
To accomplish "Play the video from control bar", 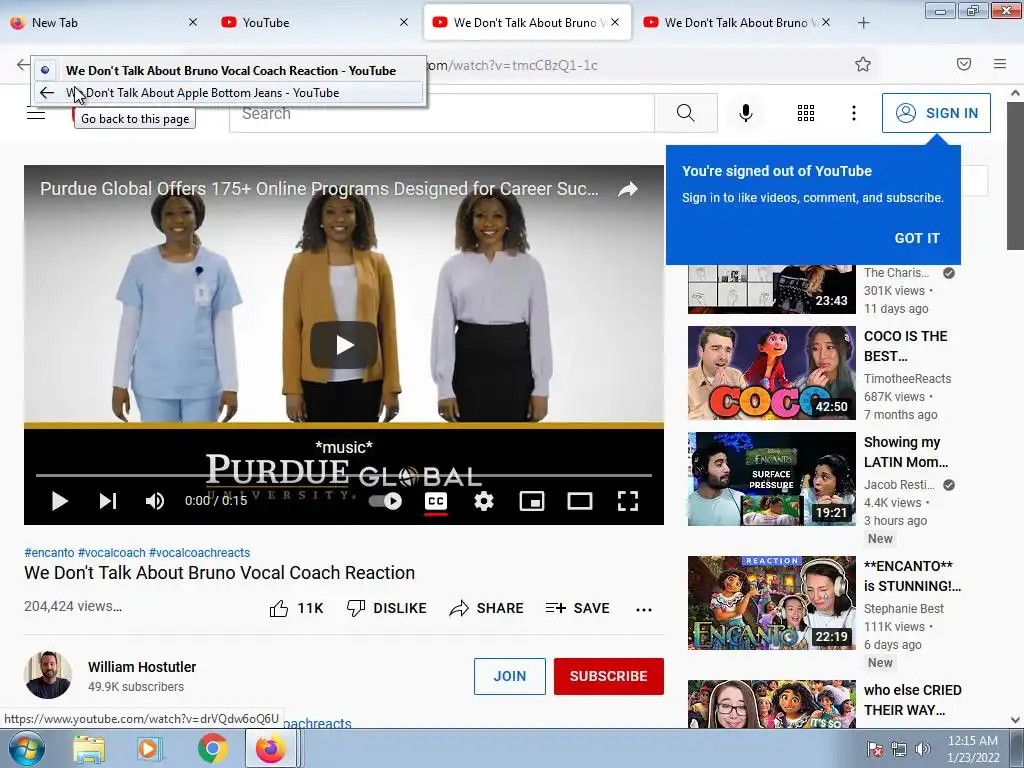I will pyautogui.click(x=59, y=501).
